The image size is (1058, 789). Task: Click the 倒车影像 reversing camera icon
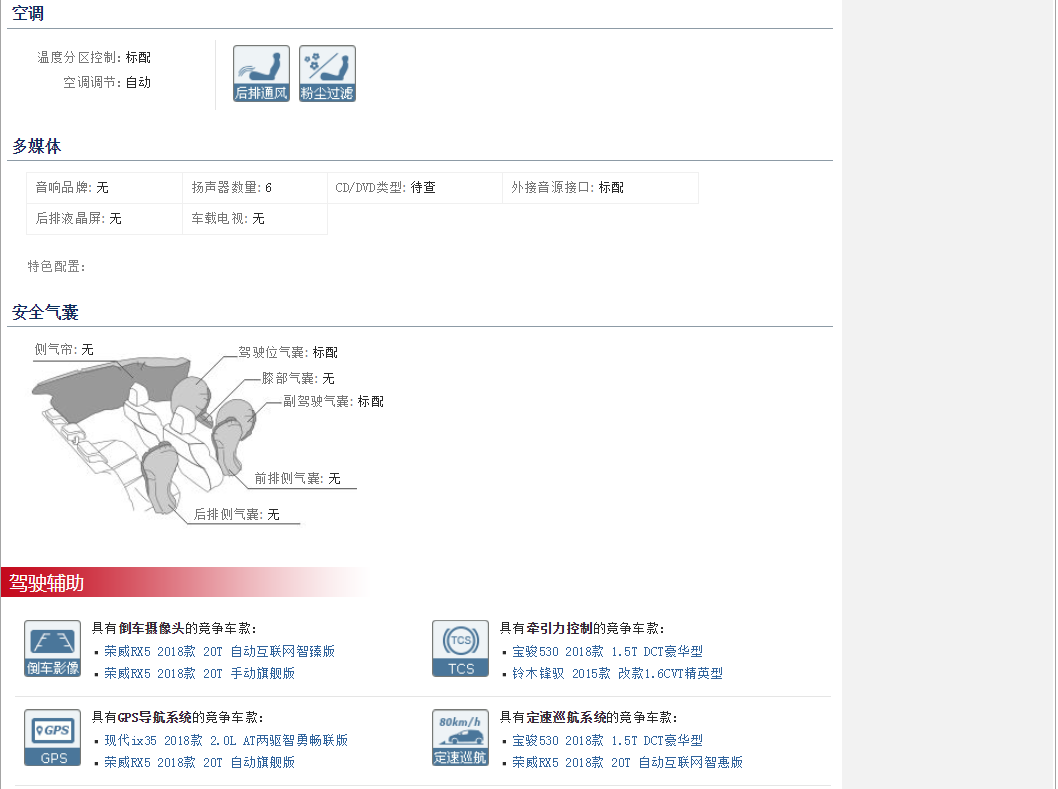coord(52,648)
